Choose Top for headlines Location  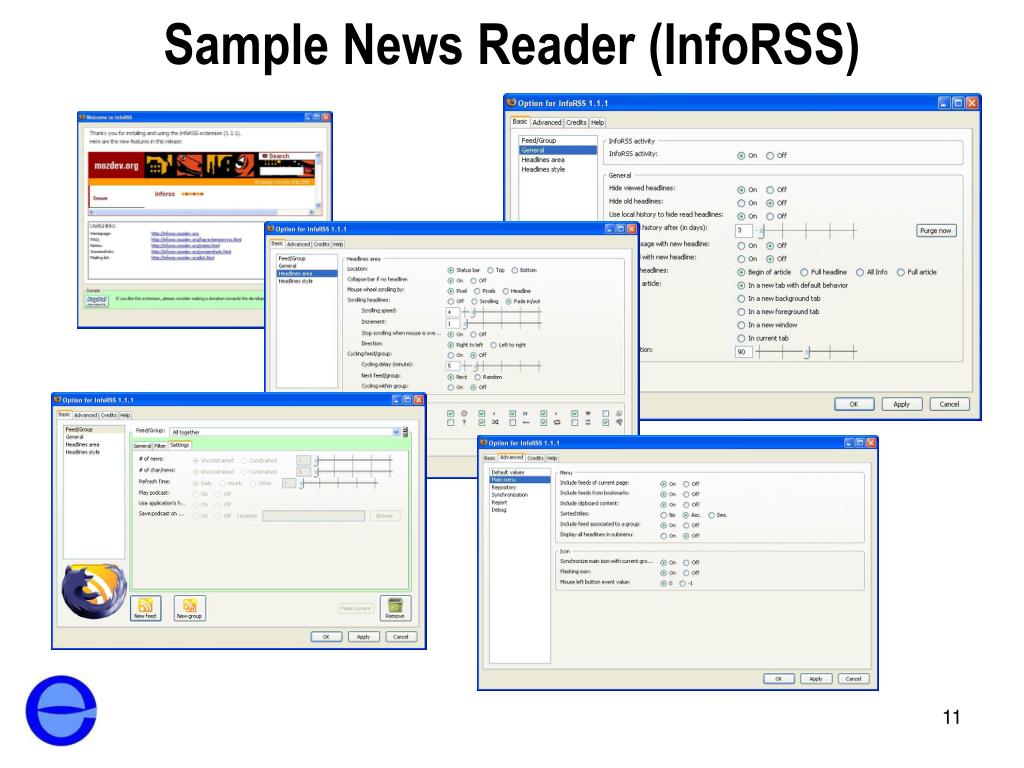(490, 270)
